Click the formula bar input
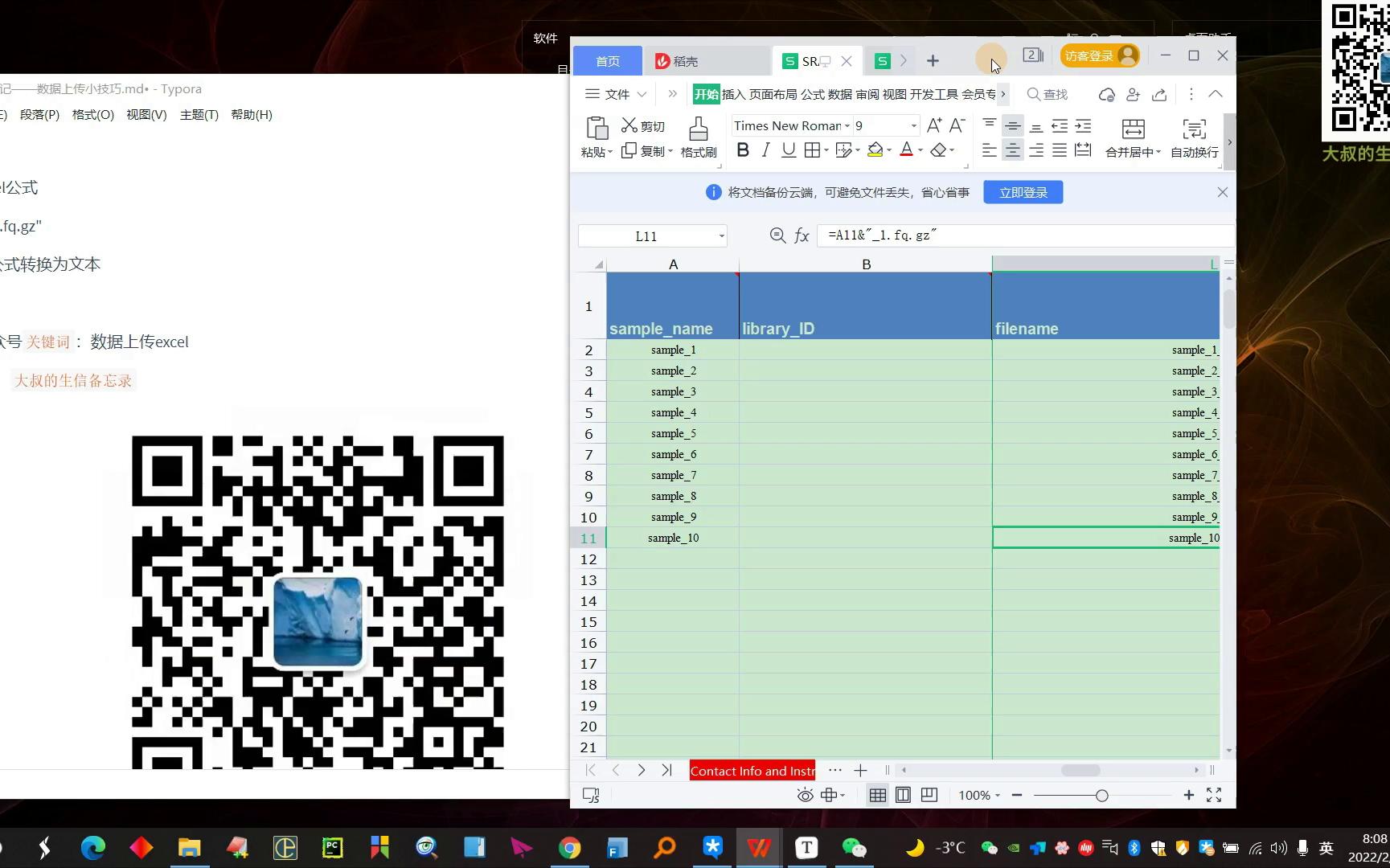Image resolution: width=1390 pixels, height=868 pixels. coord(1026,235)
